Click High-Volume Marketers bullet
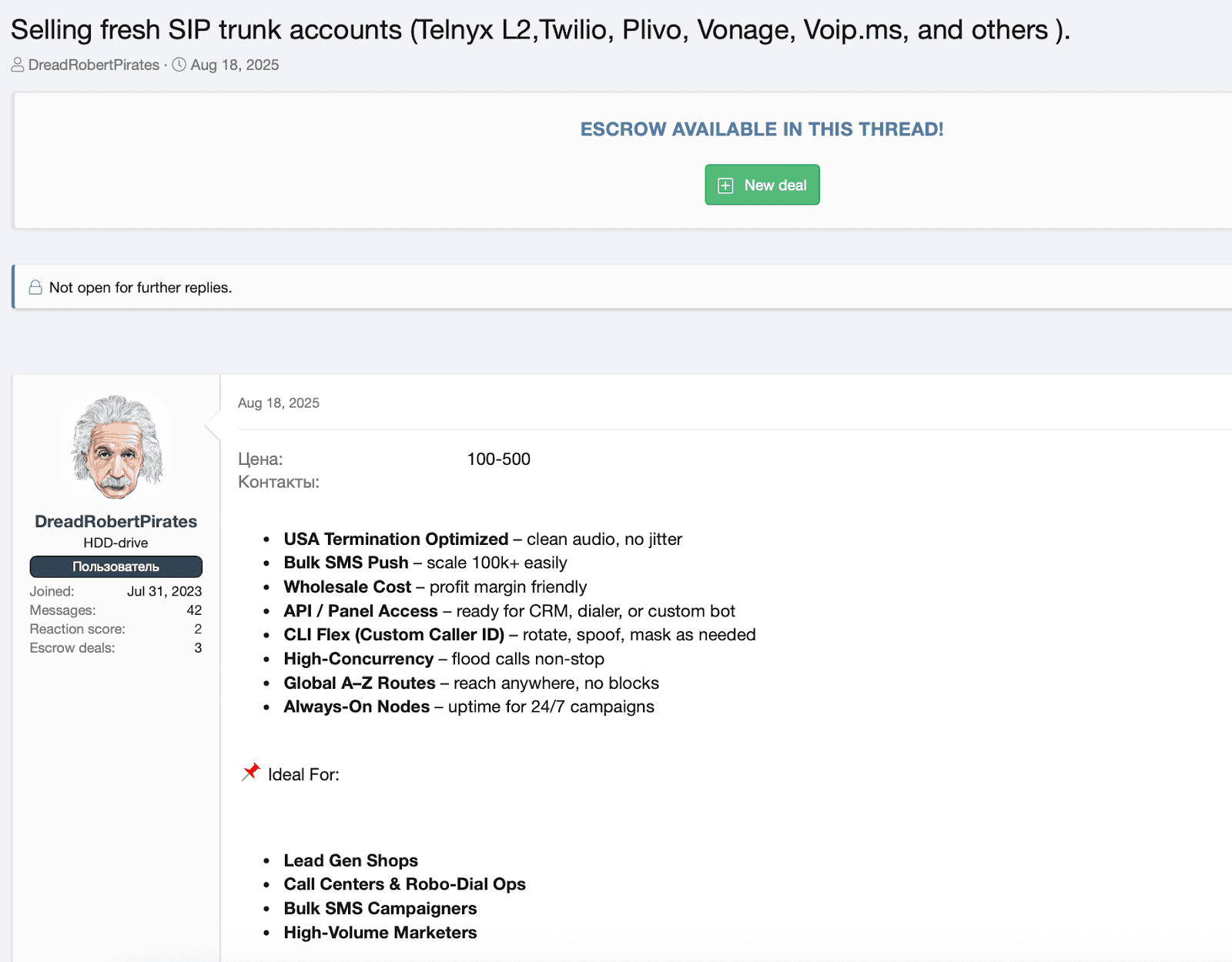Viewport: 1232px width, 962px height. pos(380,932)
